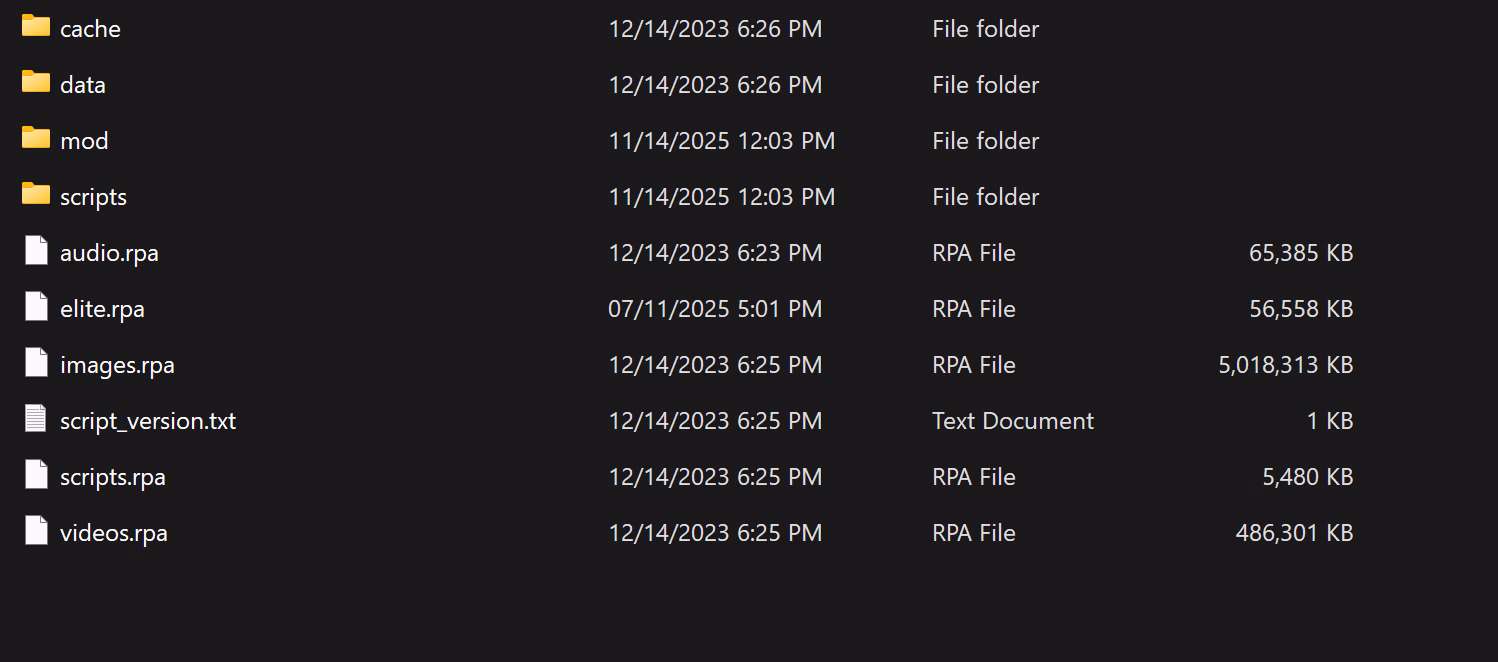Click elite.rpa's 07/11/2025 modified date
This screenshot has height=662, width=1498.
[715, 309]
